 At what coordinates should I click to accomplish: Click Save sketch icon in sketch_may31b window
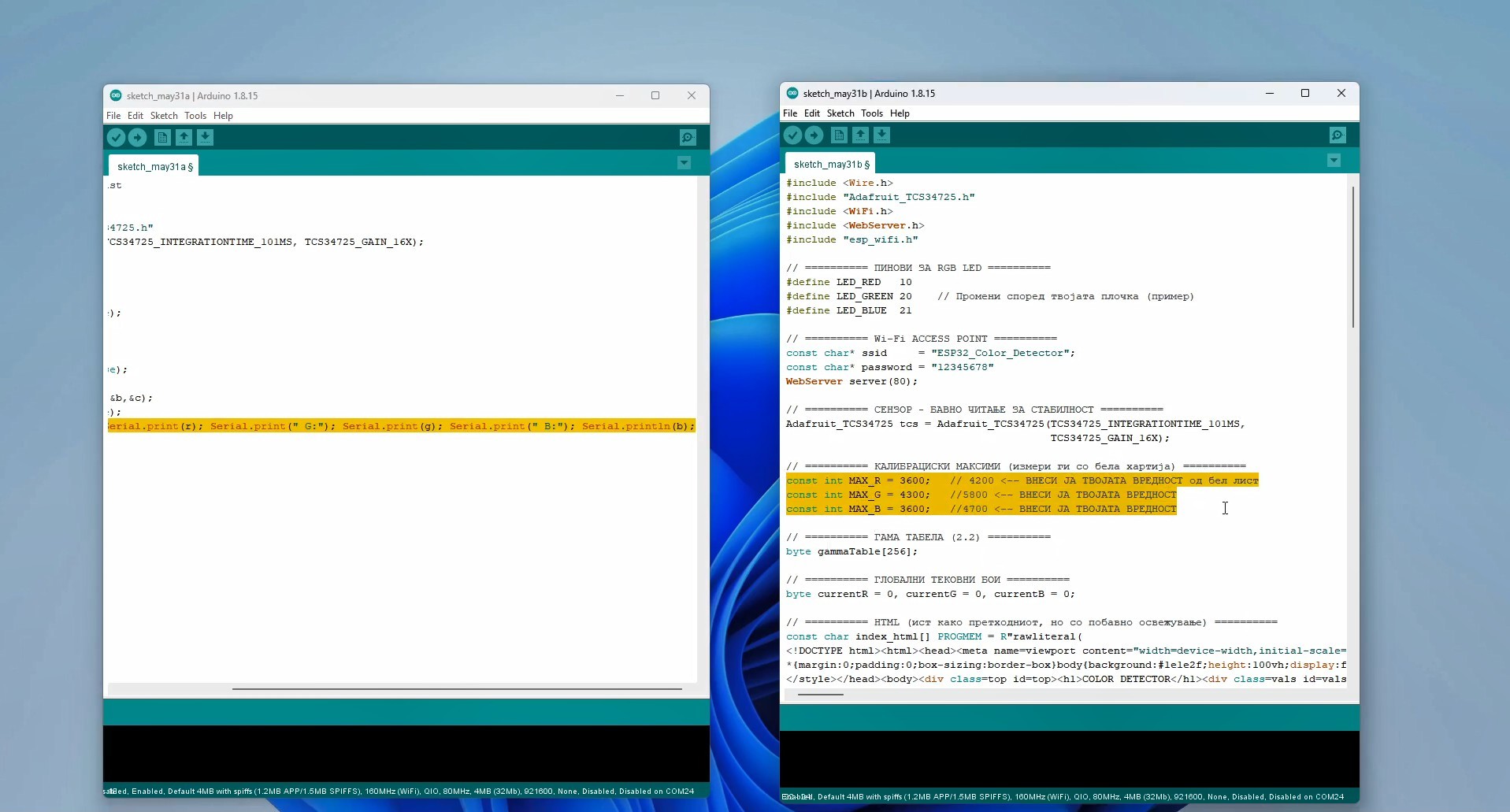pyautogui.click(x=881, y=135)
